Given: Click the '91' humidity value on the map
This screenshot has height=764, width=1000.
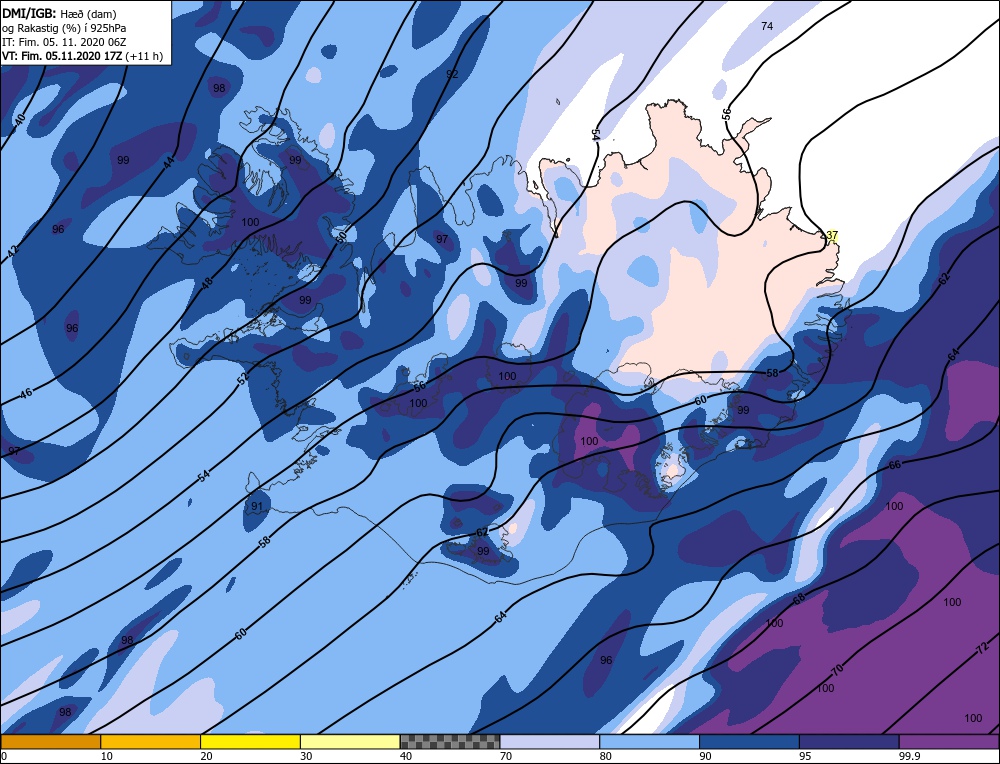Looking at the screenshot, I should [x=257, y=506].
